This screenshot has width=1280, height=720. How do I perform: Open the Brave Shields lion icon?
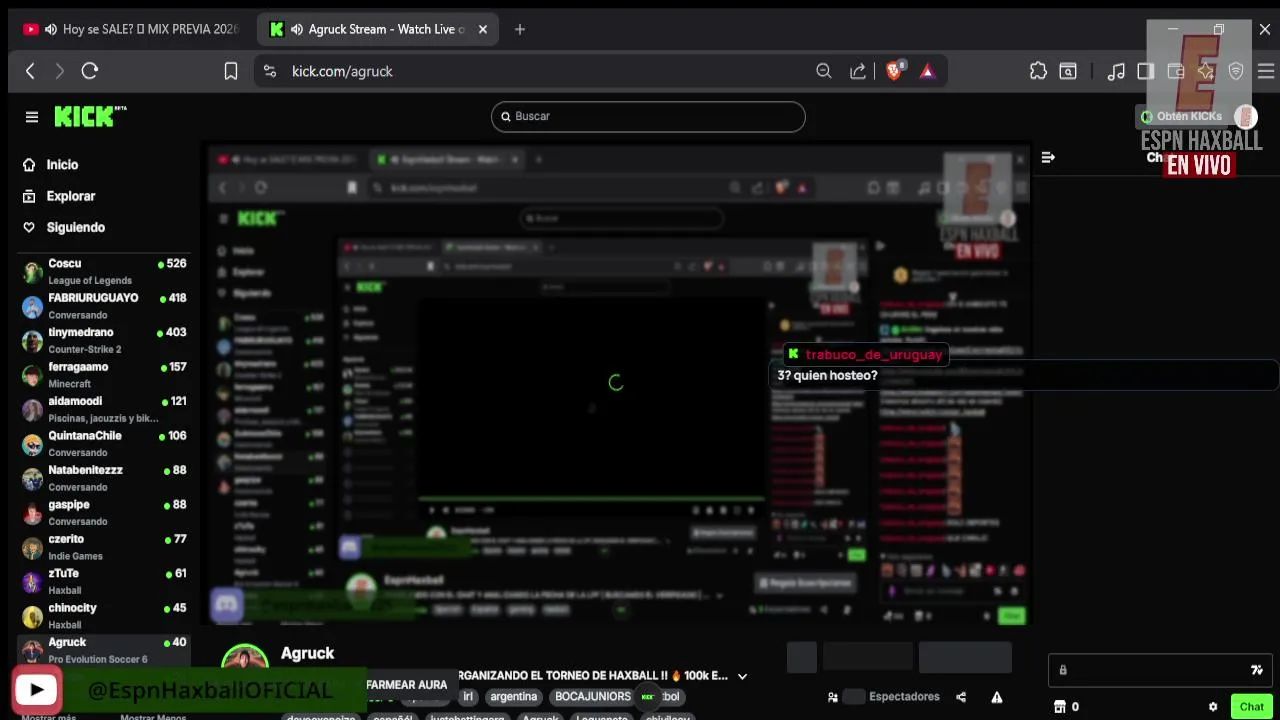(x=895, y=71)
